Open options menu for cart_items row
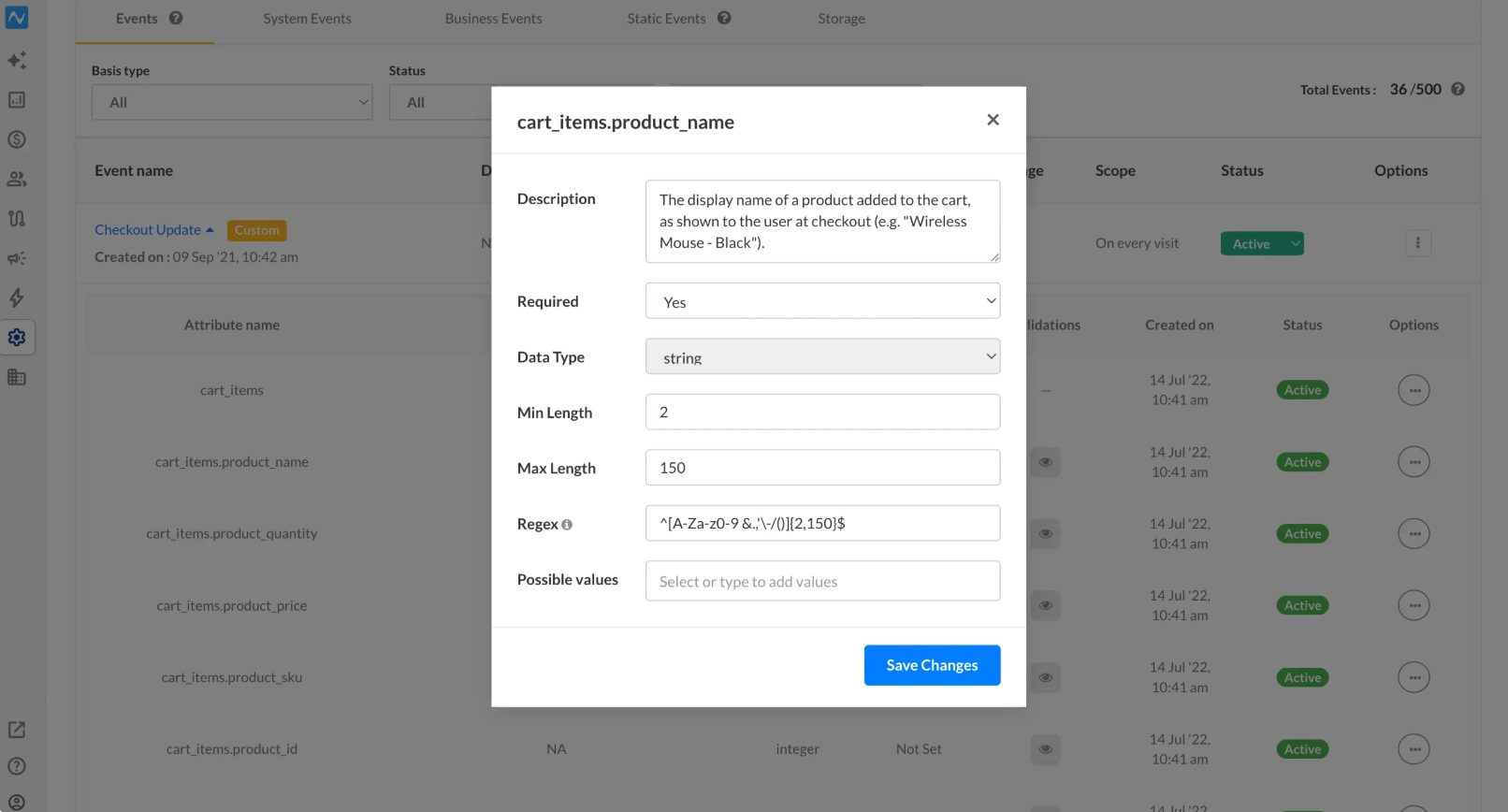 [x=1414, y=390]
